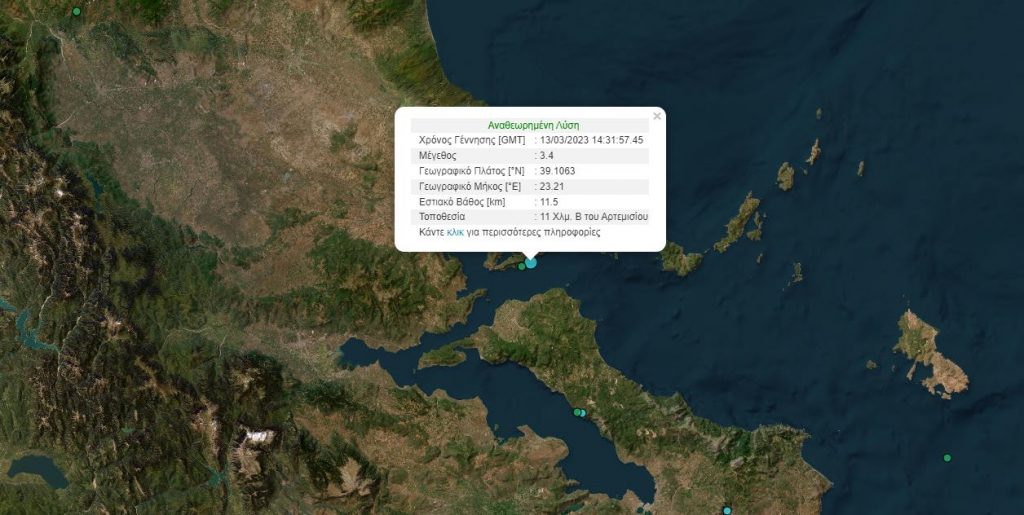The height and width of the screenshot is (515, 1024).
Task: Click the green earthquake marker in the top-left corner
Action: click(77, 11)
